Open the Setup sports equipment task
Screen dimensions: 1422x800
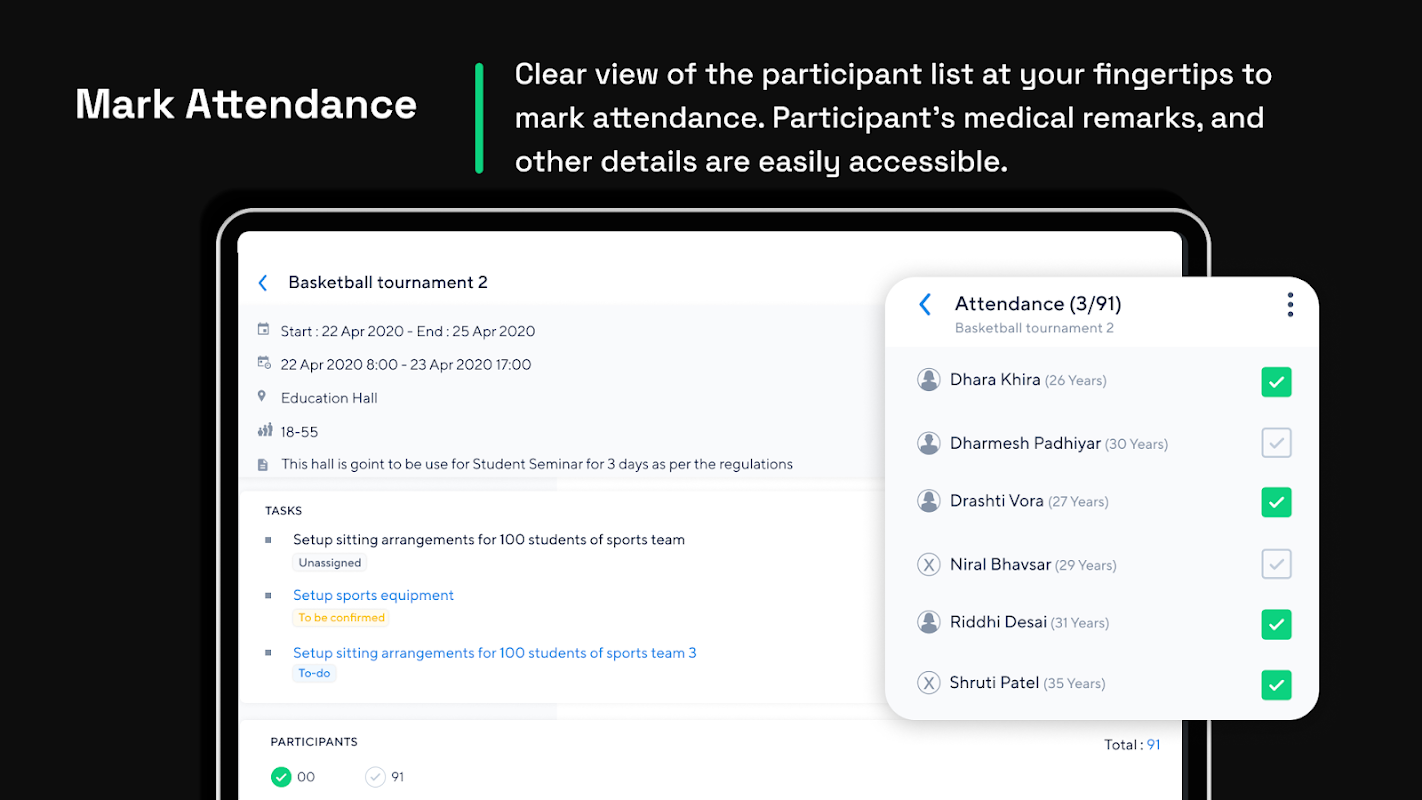point(373,595)
